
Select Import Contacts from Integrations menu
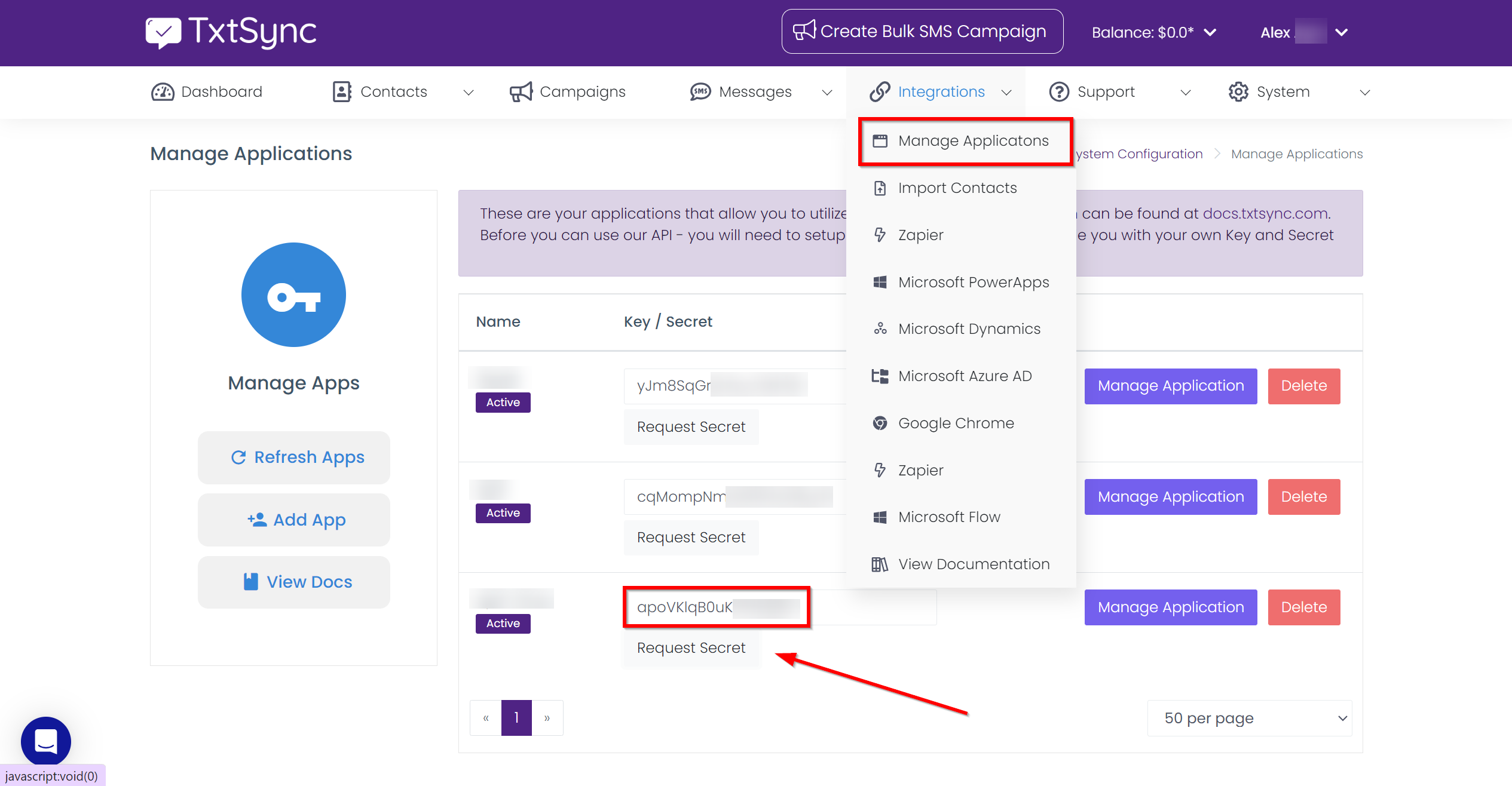[x=961, y=188]
